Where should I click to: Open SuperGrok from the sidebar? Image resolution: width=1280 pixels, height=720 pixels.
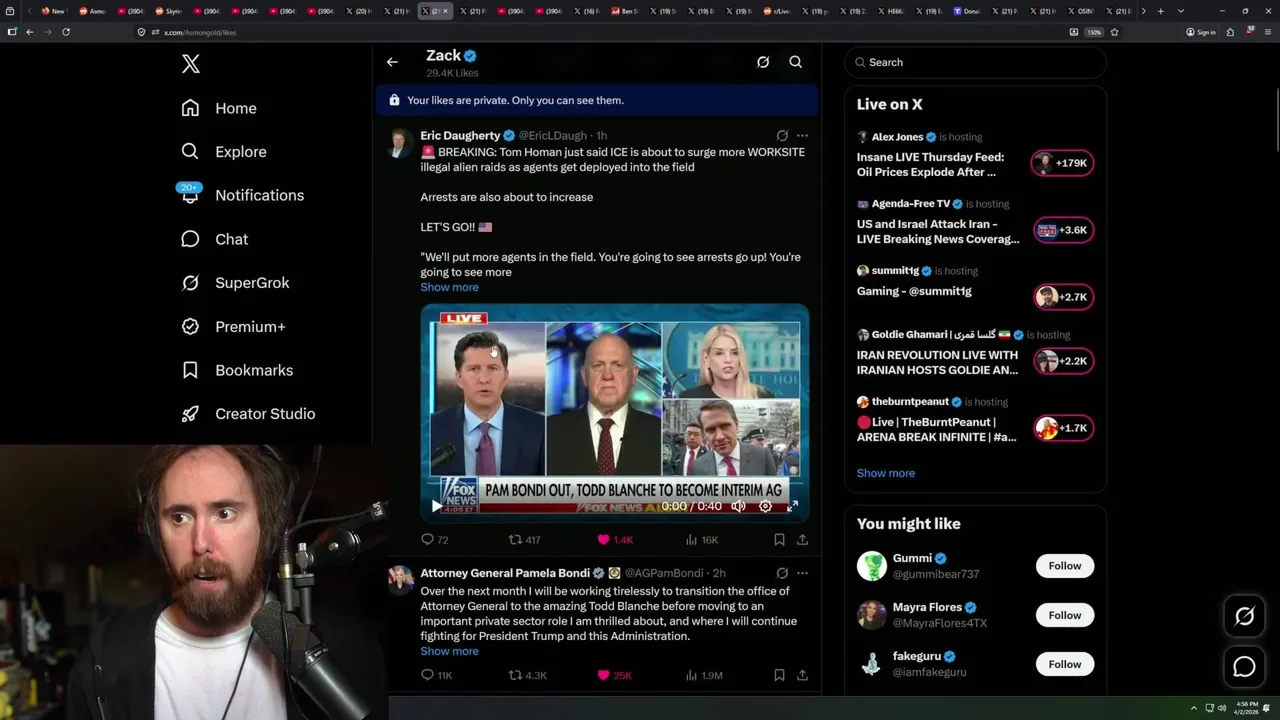(x=235, y=283)
